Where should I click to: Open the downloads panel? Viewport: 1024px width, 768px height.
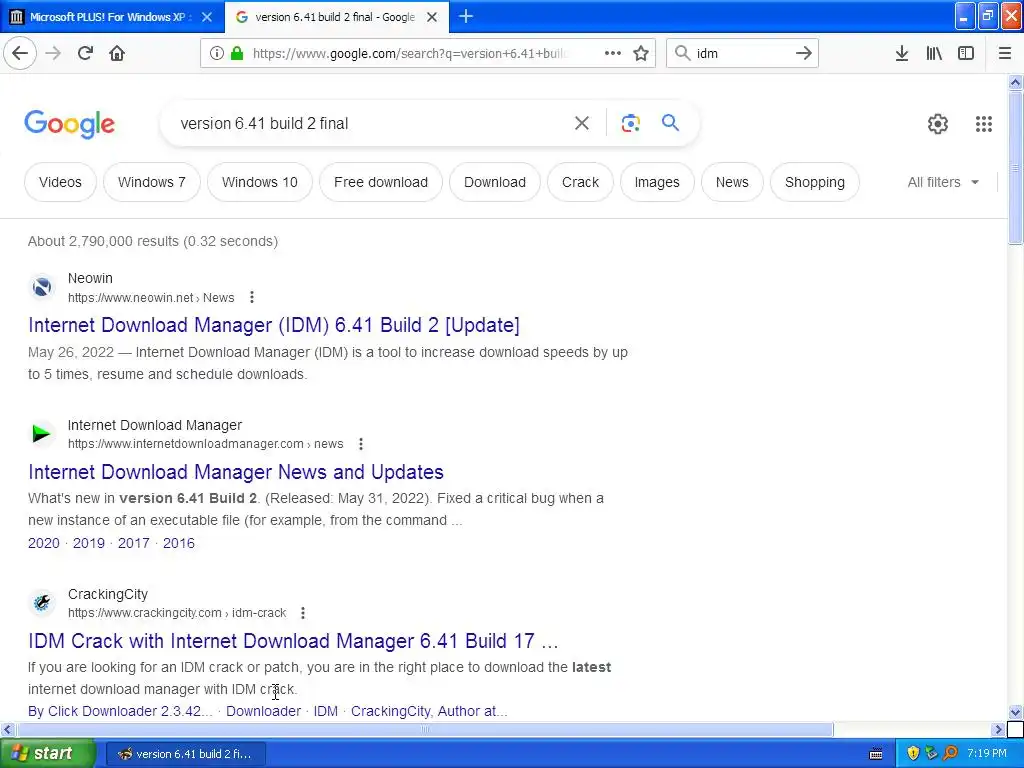click(902, 53)
